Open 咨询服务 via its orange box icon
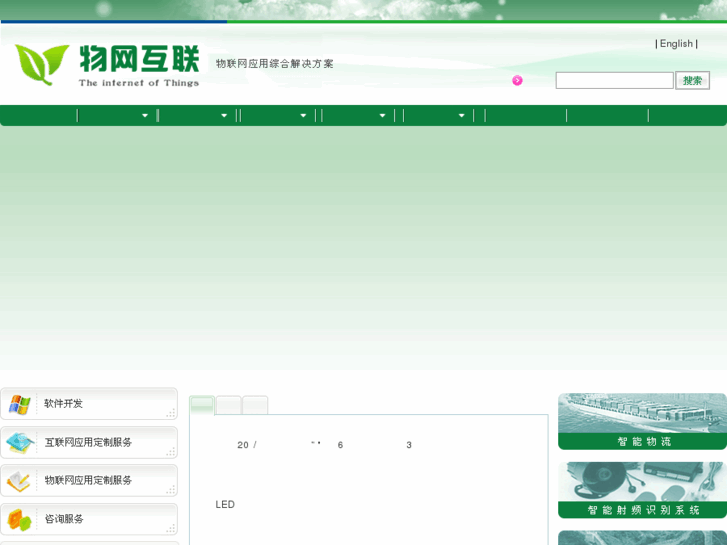 [x=19, y=520]
